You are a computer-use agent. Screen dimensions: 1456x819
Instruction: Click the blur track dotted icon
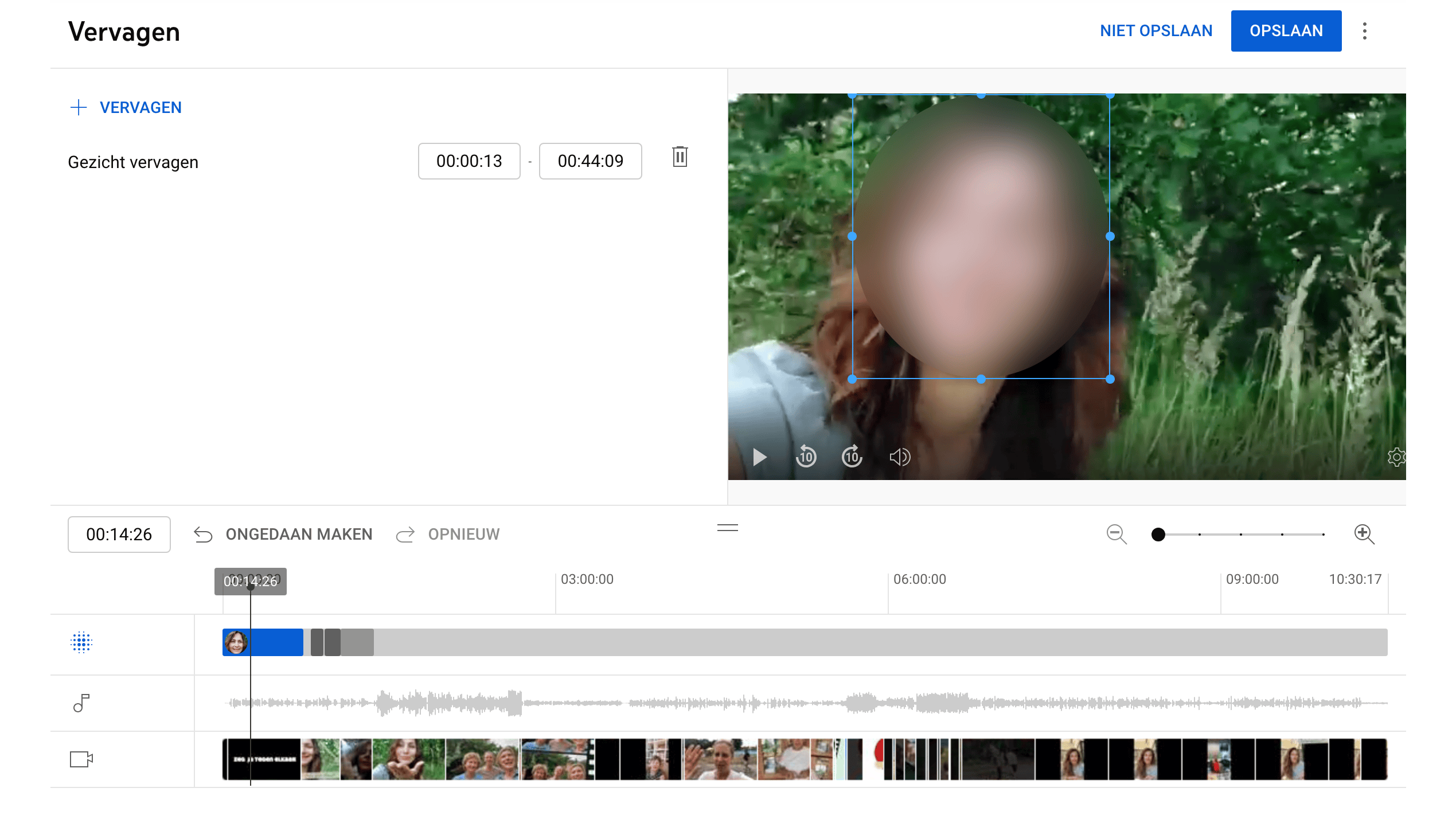tap(81, 642)
